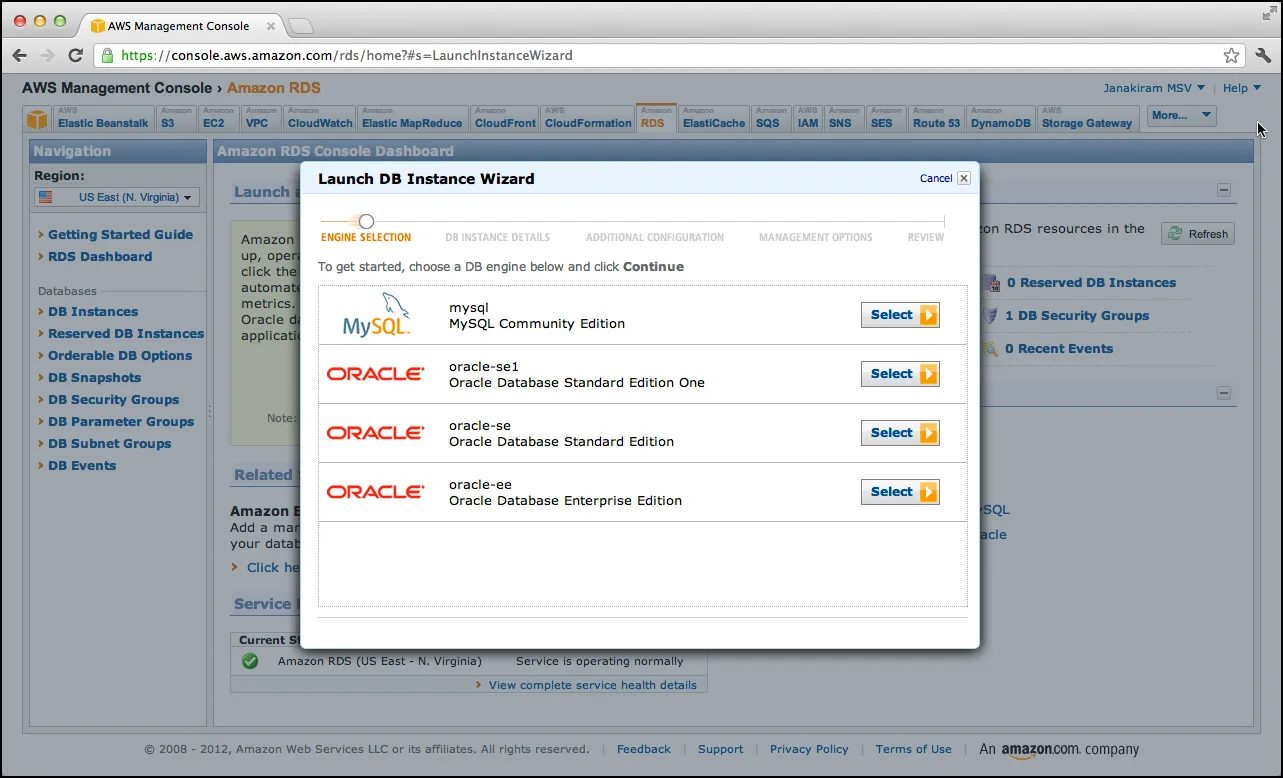Click the orange AWS cube icon

[37, 120]
